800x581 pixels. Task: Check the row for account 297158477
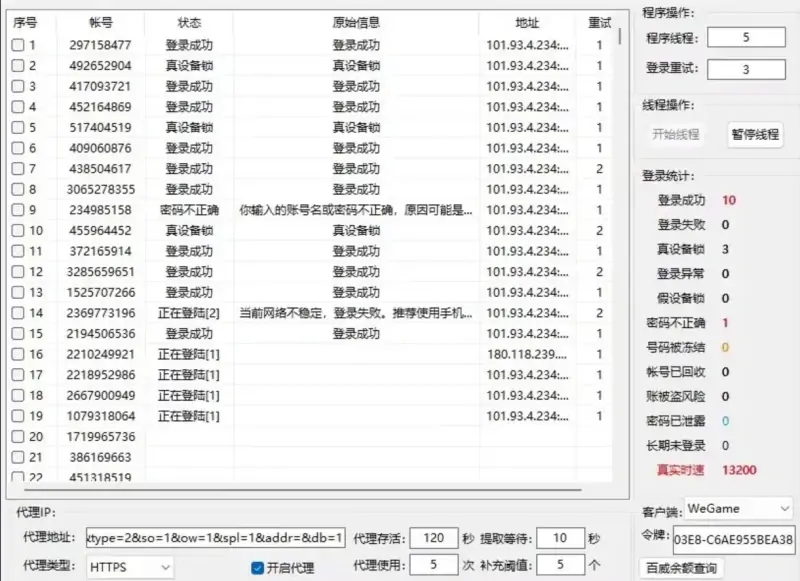18,46
